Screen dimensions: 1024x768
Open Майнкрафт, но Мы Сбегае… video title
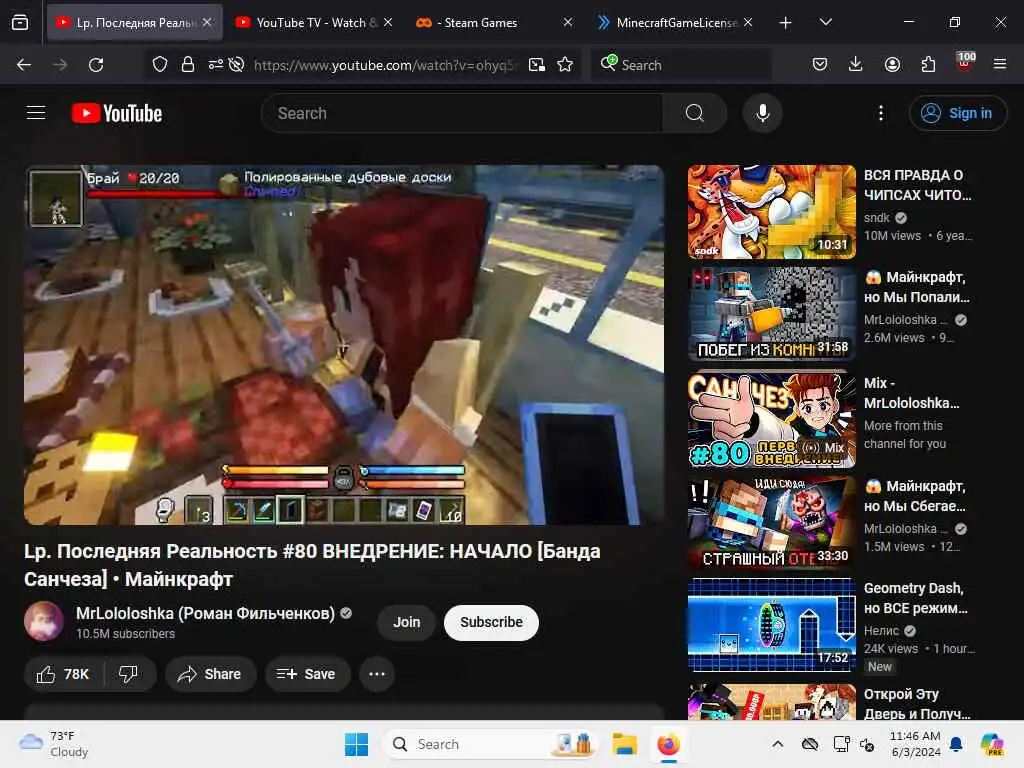[916, 496]
